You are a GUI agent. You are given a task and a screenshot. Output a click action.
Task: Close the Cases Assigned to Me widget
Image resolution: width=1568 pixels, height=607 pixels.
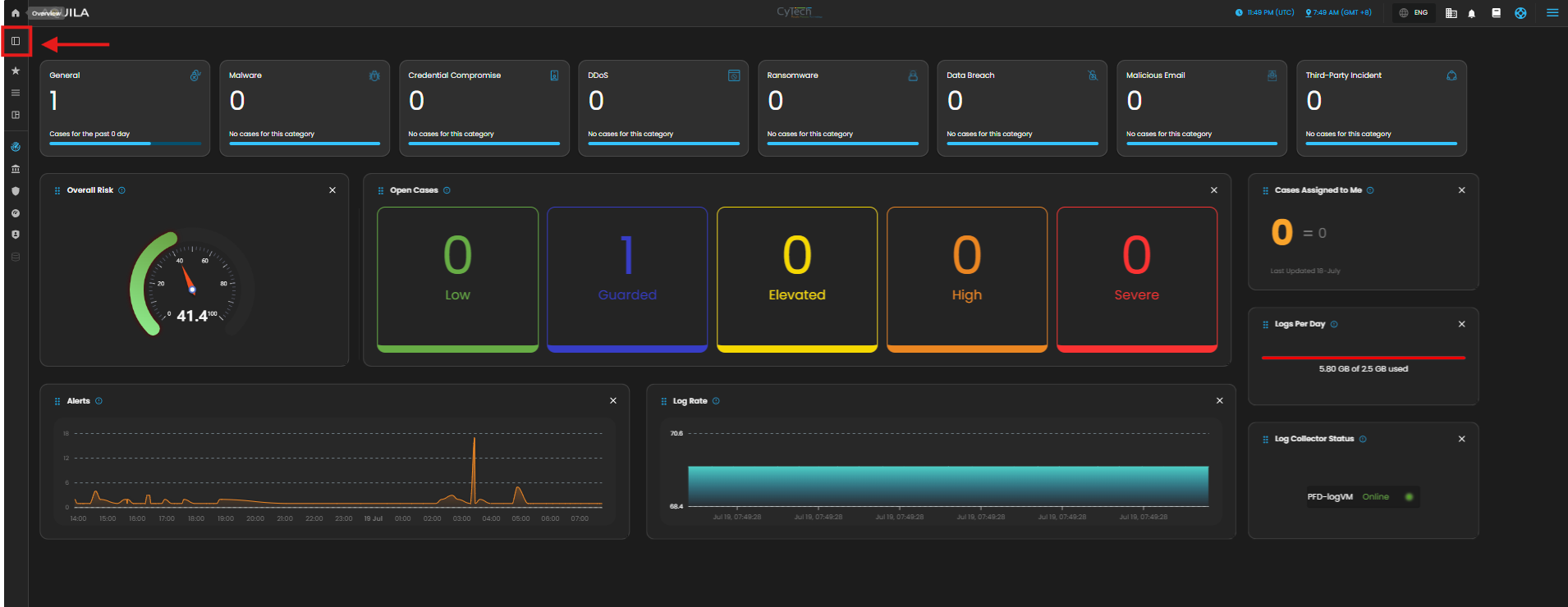tap(1462, 190)
